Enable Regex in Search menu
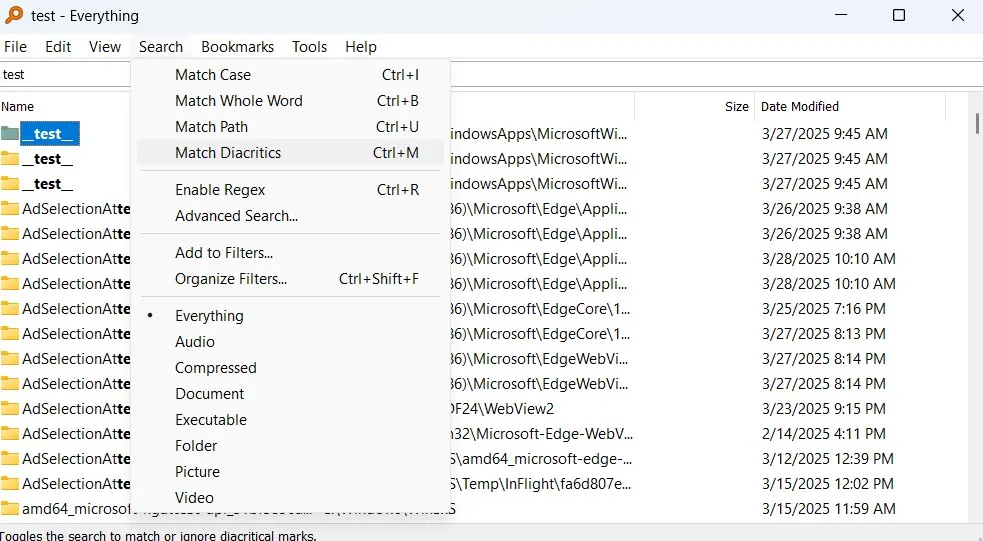Viewport: 983px width, 541px height. click(220, 190)
